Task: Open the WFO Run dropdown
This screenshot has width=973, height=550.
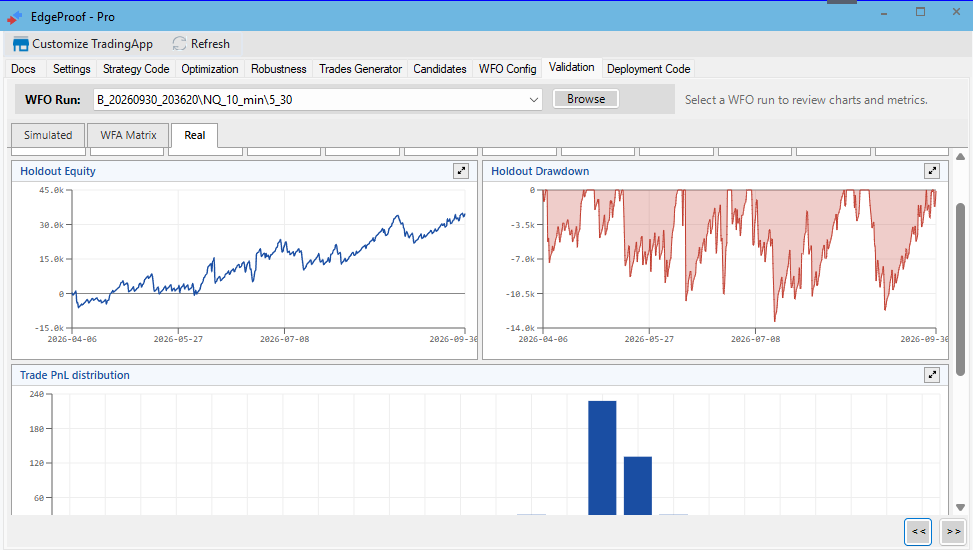Action: coord(533,99)
